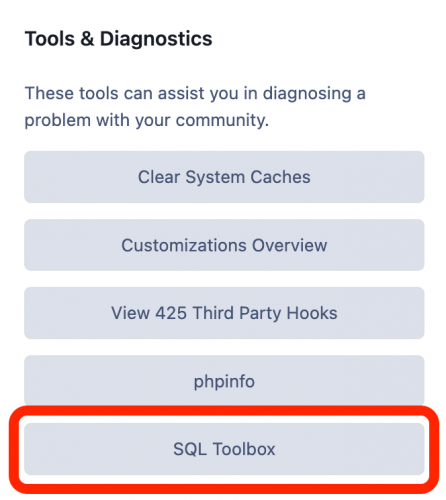The image size is (446, 500).
Task: Inspect the 425 third party hooks
Action: tap(224, 313)
